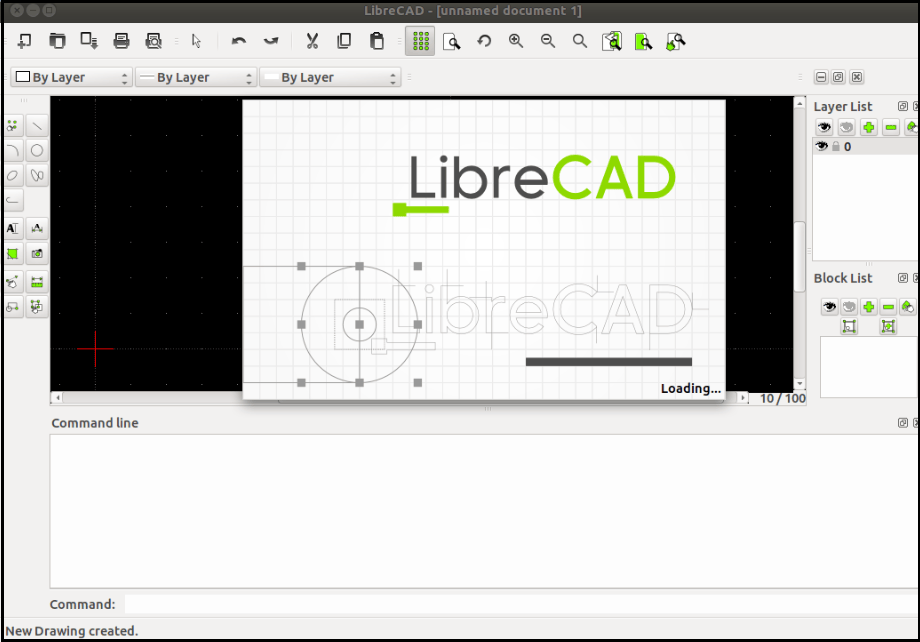Toggle visibility of layer 0
Viewport: 920px width, 642px height.
(821, 146)
